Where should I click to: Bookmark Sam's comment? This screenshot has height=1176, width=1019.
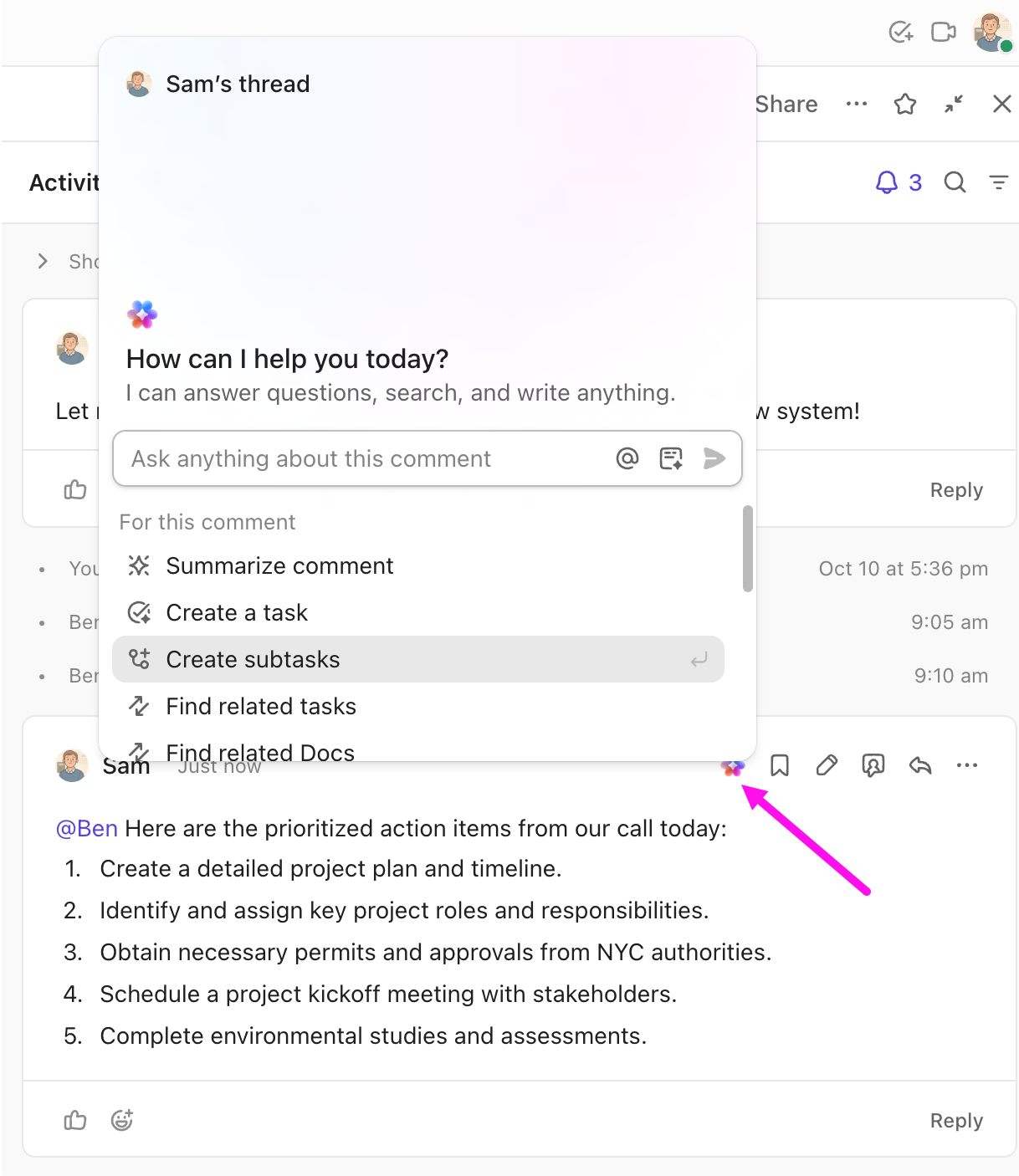coord(779,765)
